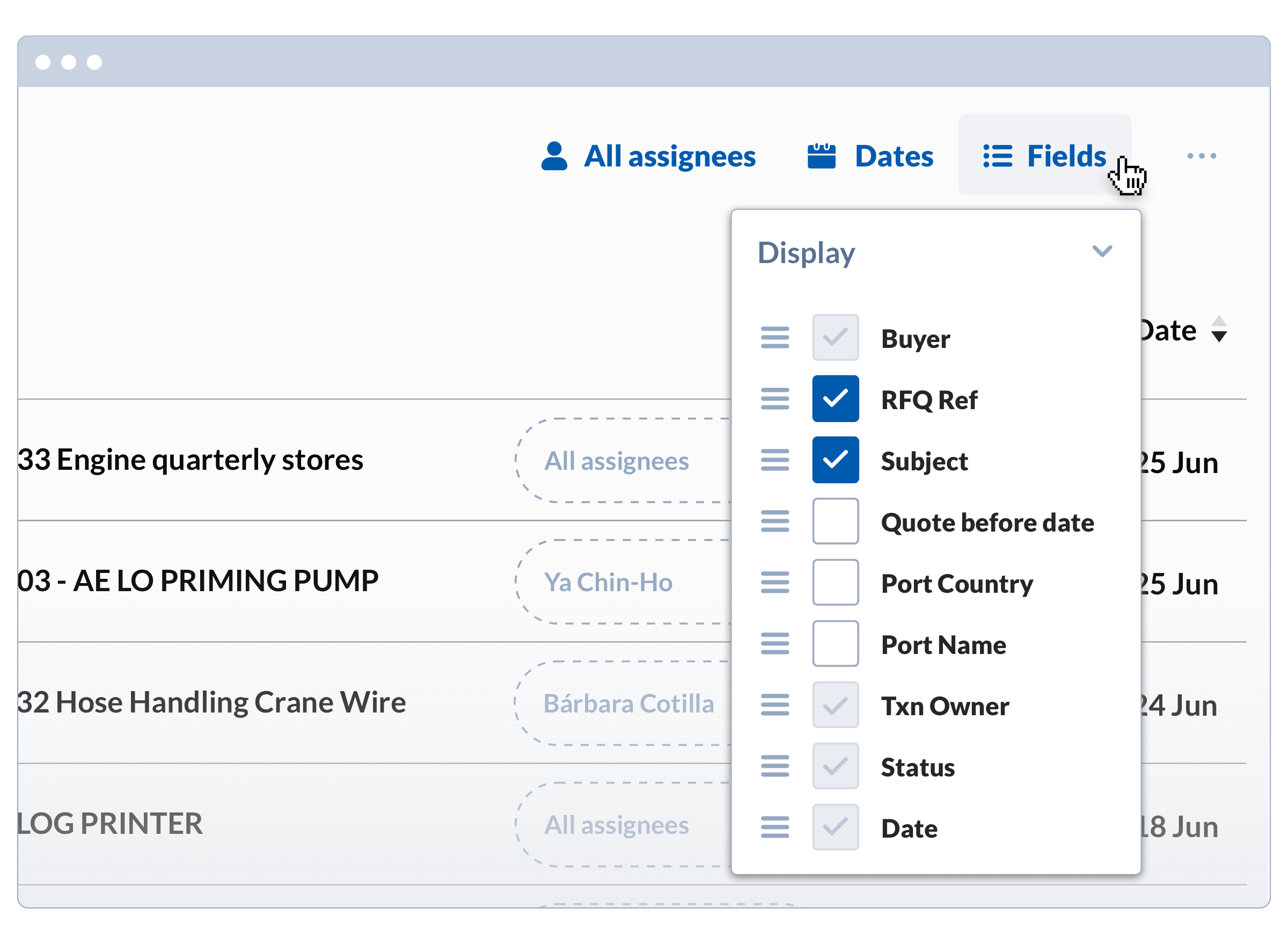The height and width of the screenshot is (945, 1288).
Task: Uncheck the Subject field
Action: pyautogui.click(x=835, y=460)
